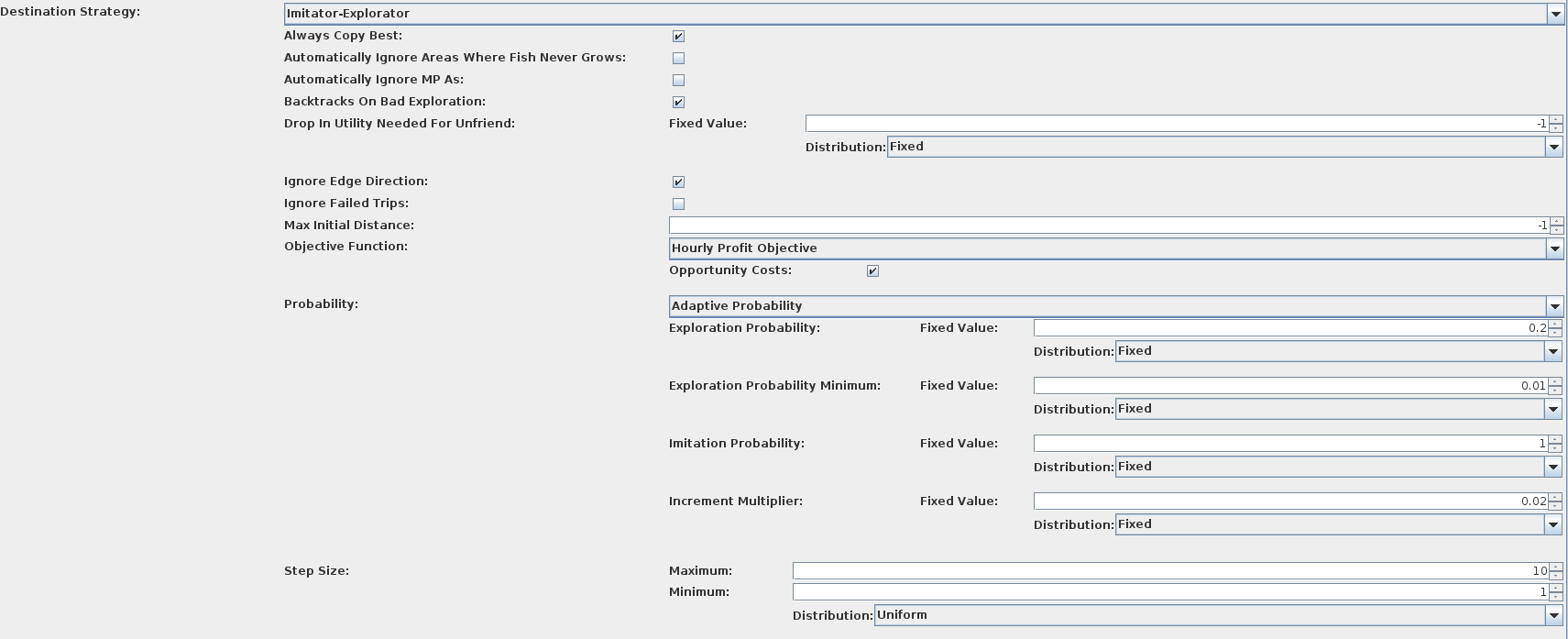Viewport: 1568px width, 639px height.
Task: Increment Step Size Maximum spinner
Action: coord(1556,567)
